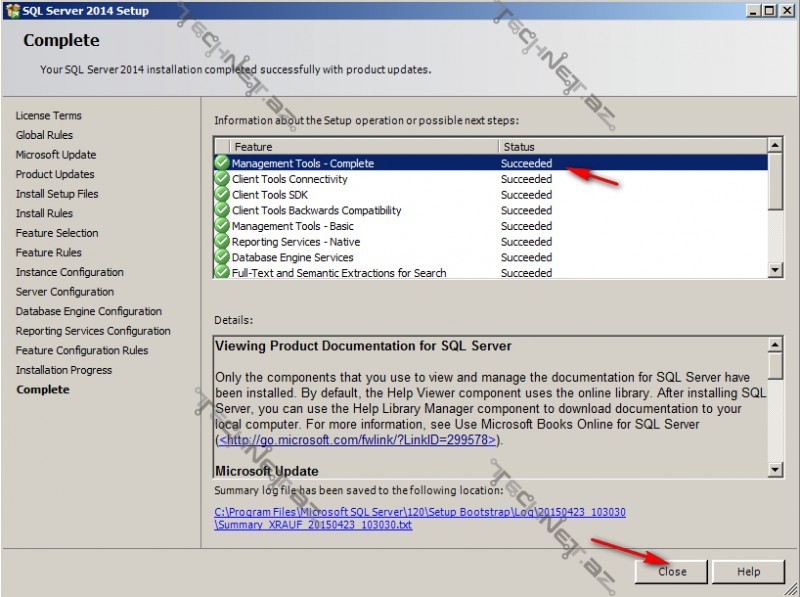Click green checkmark beside Client Tools Backwards Compatibility
Screen dimensions: 800x597
coord(222,211)
